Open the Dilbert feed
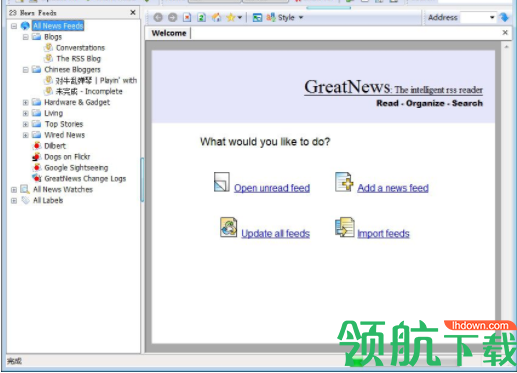Screen dimensions: 517x373 click(x=55, y=146)
